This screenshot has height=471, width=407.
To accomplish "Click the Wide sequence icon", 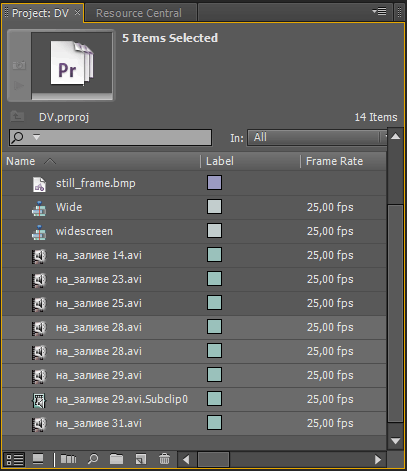I will 39,208.
